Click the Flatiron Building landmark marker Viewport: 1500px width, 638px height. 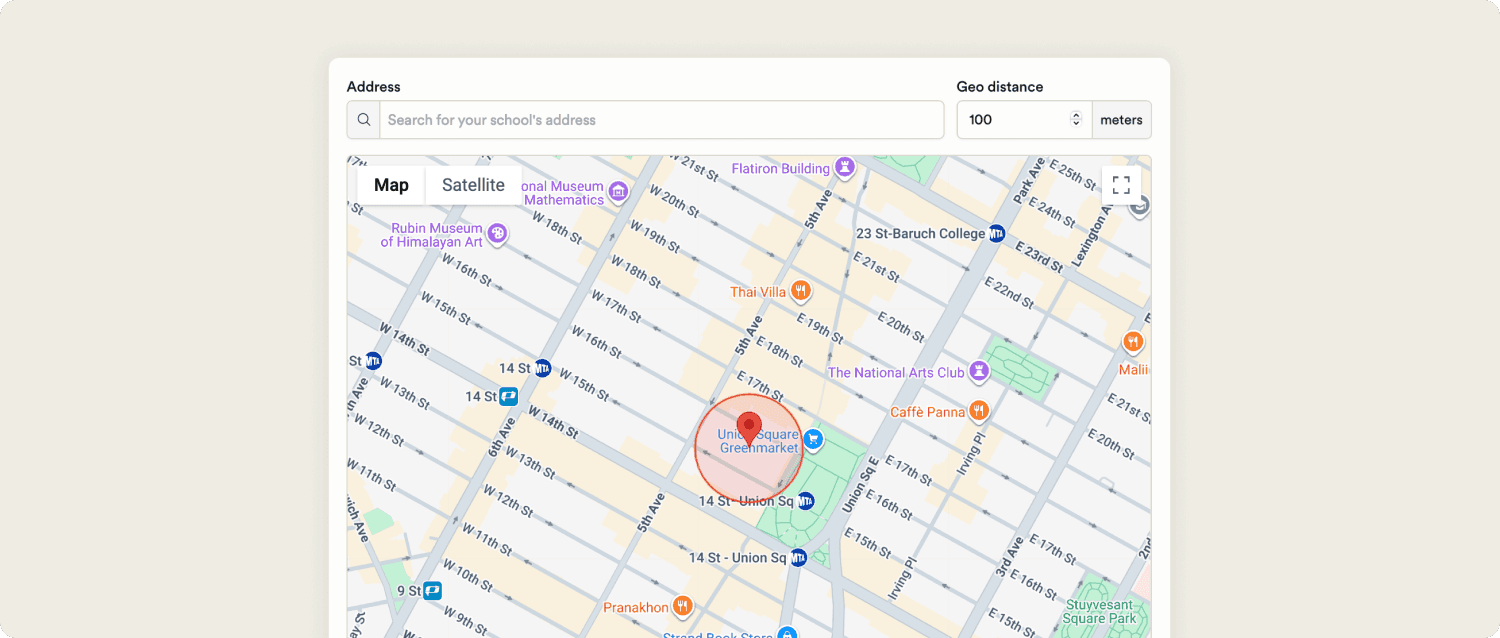[847, 168]
